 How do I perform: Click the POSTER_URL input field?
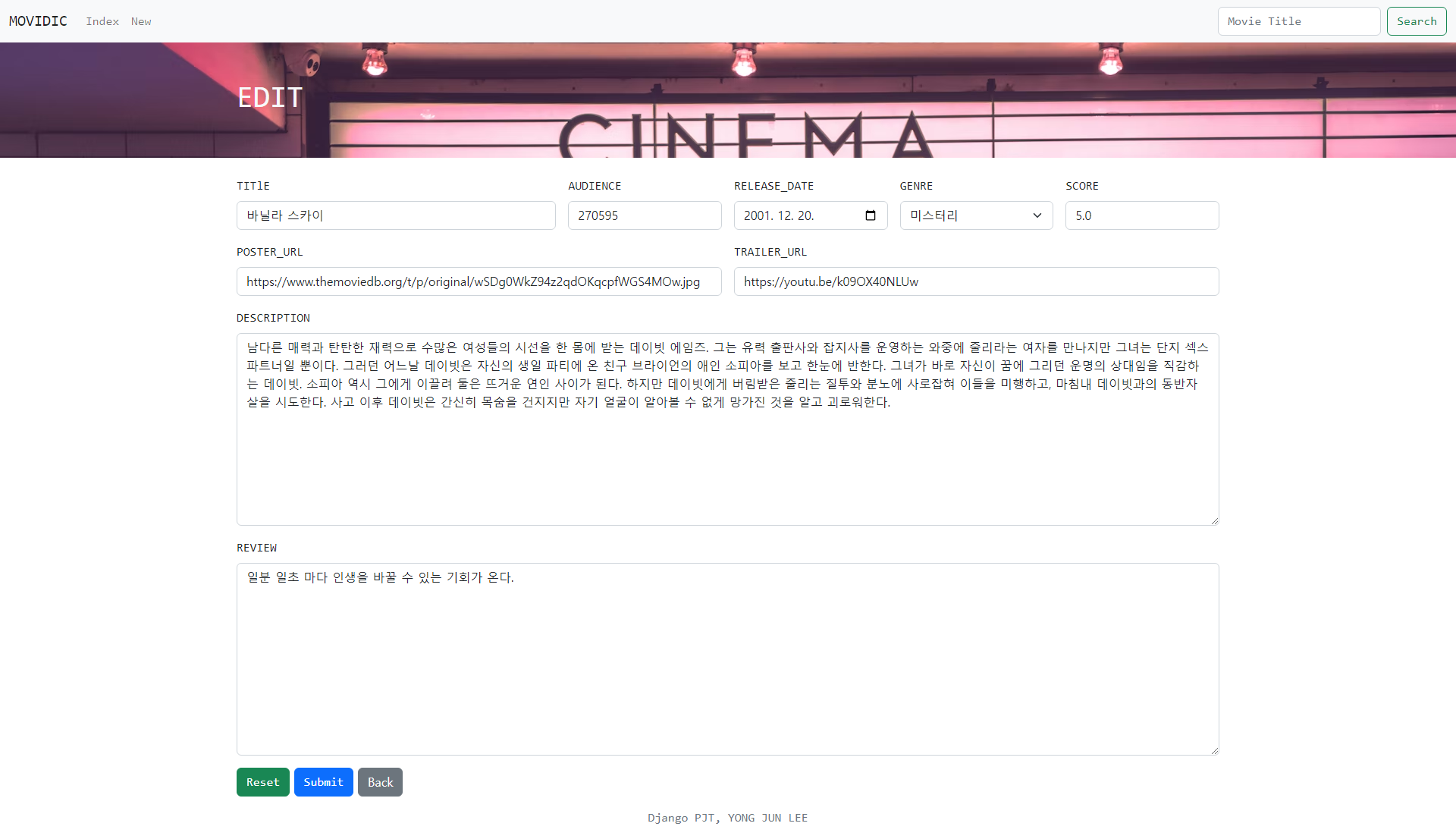[479, 281]
